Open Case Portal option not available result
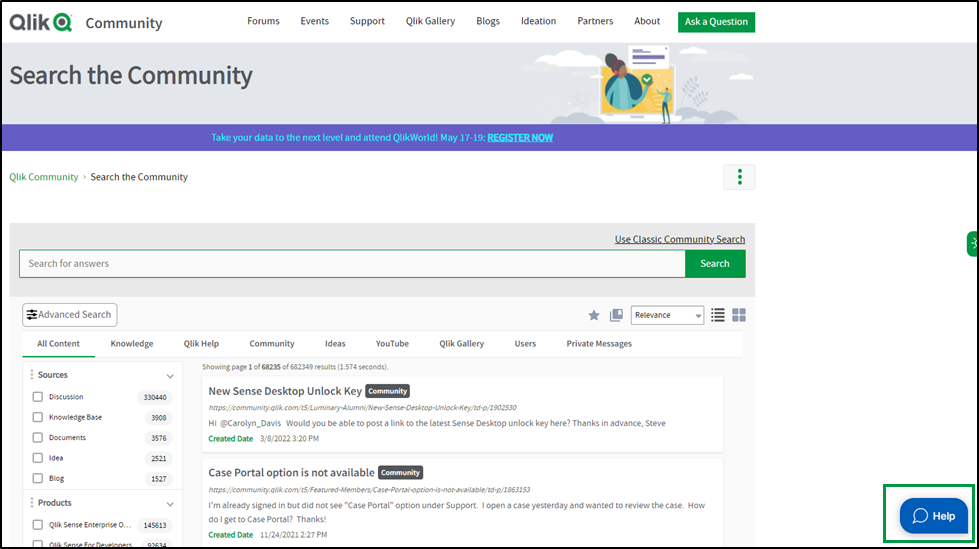979x549 pixels. click(292, 473)
